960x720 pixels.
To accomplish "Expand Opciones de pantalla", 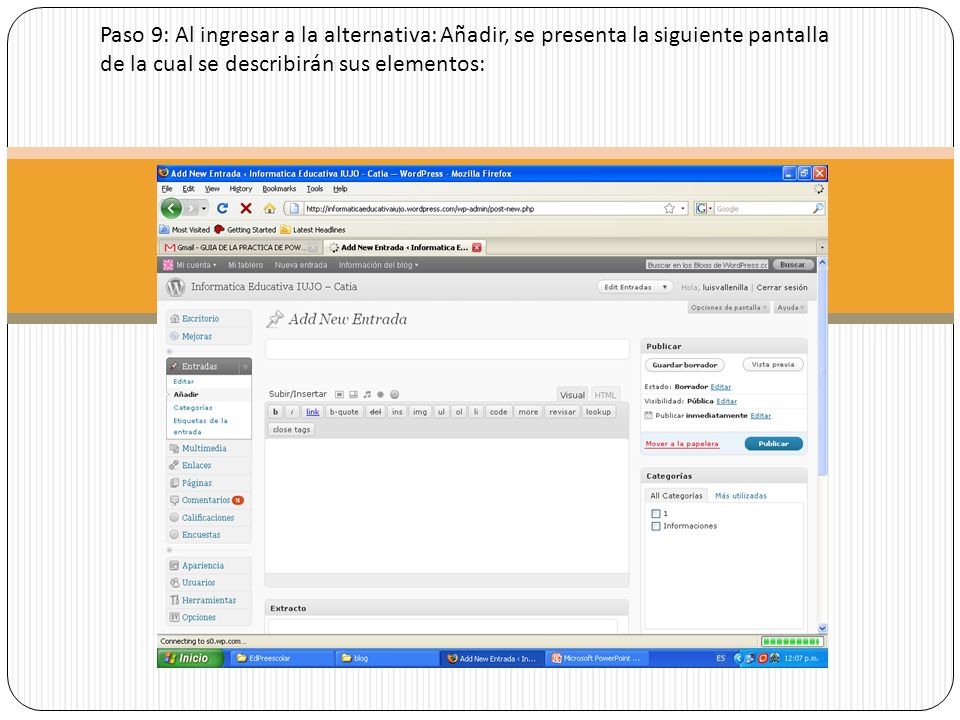I will (x=728, y=308).
